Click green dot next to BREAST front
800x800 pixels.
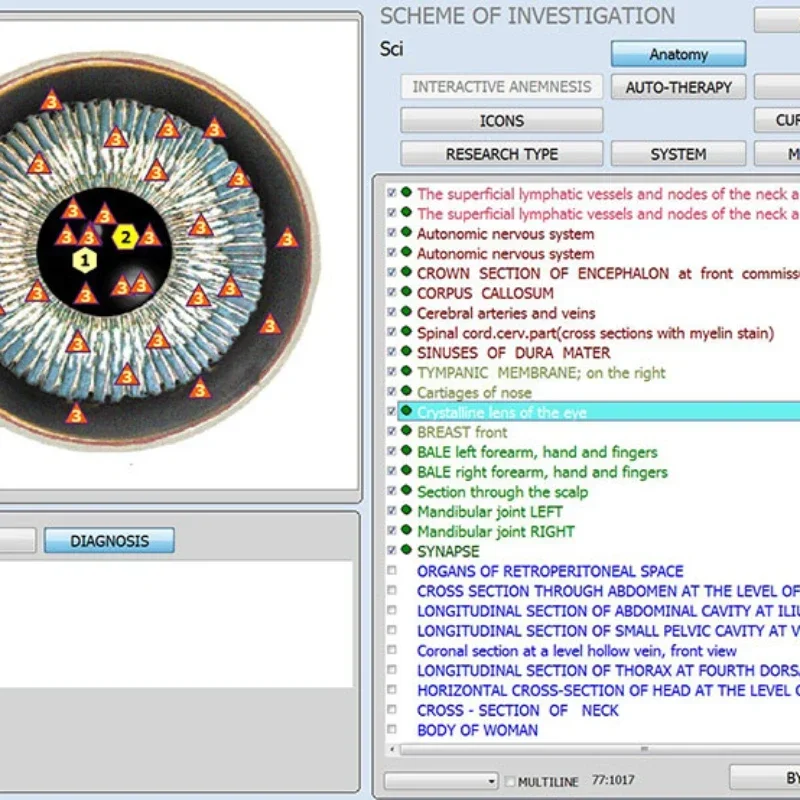click(406, 431)
